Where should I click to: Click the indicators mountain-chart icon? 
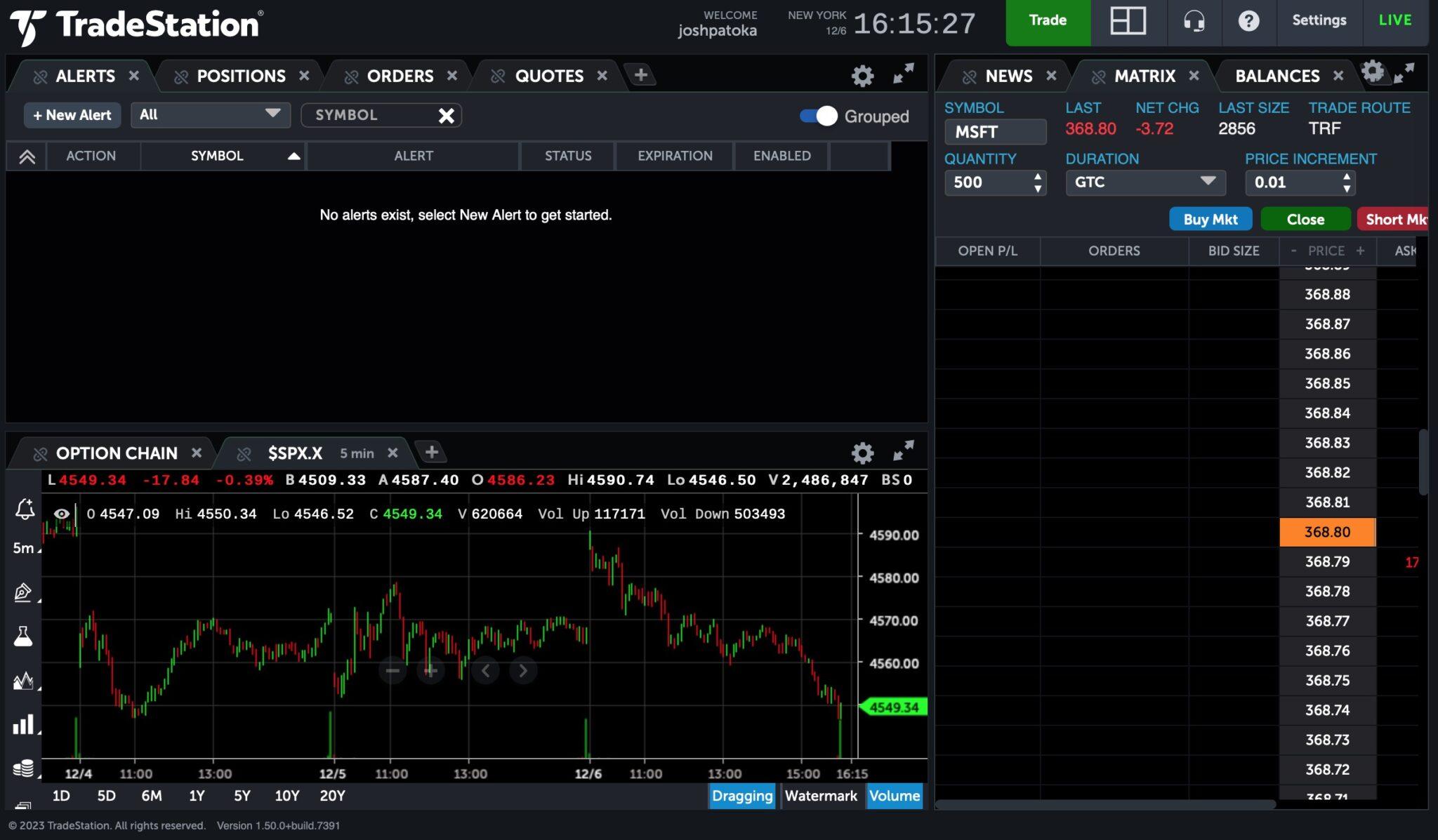click(21, 681)
